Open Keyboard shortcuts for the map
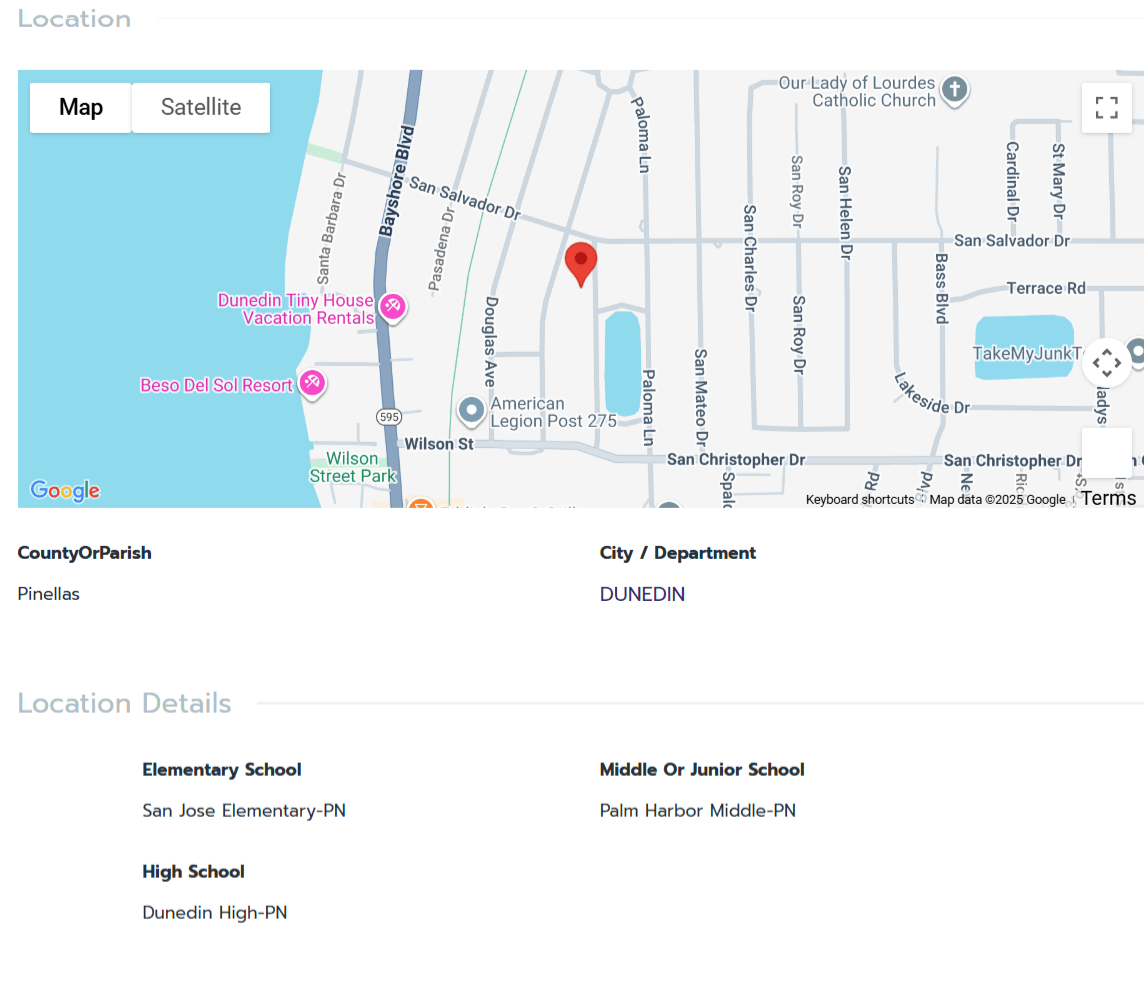 (x=859, y=500)
